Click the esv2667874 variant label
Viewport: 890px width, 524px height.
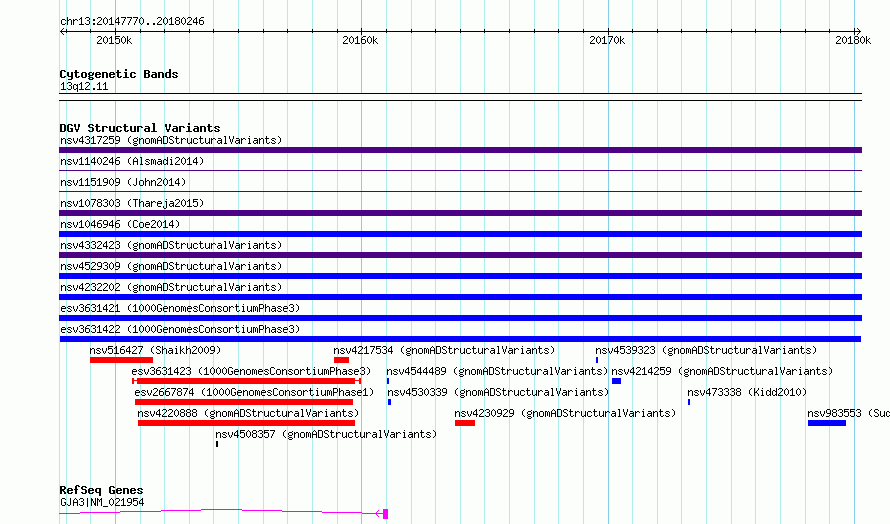pyautogui.click(x=254, y=392)
